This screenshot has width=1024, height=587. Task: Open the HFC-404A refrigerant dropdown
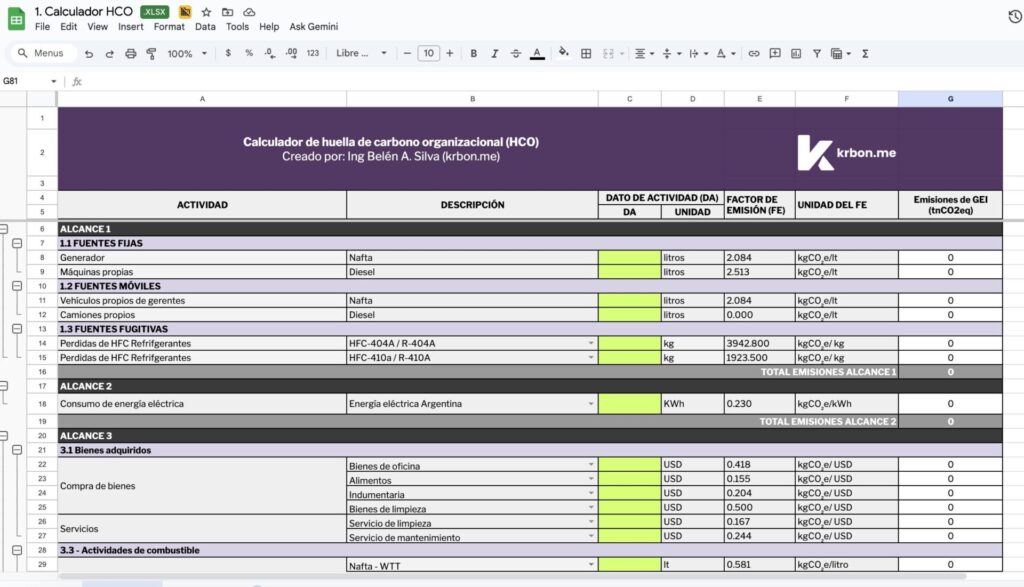pyautogui.click(x=590, y=342)
